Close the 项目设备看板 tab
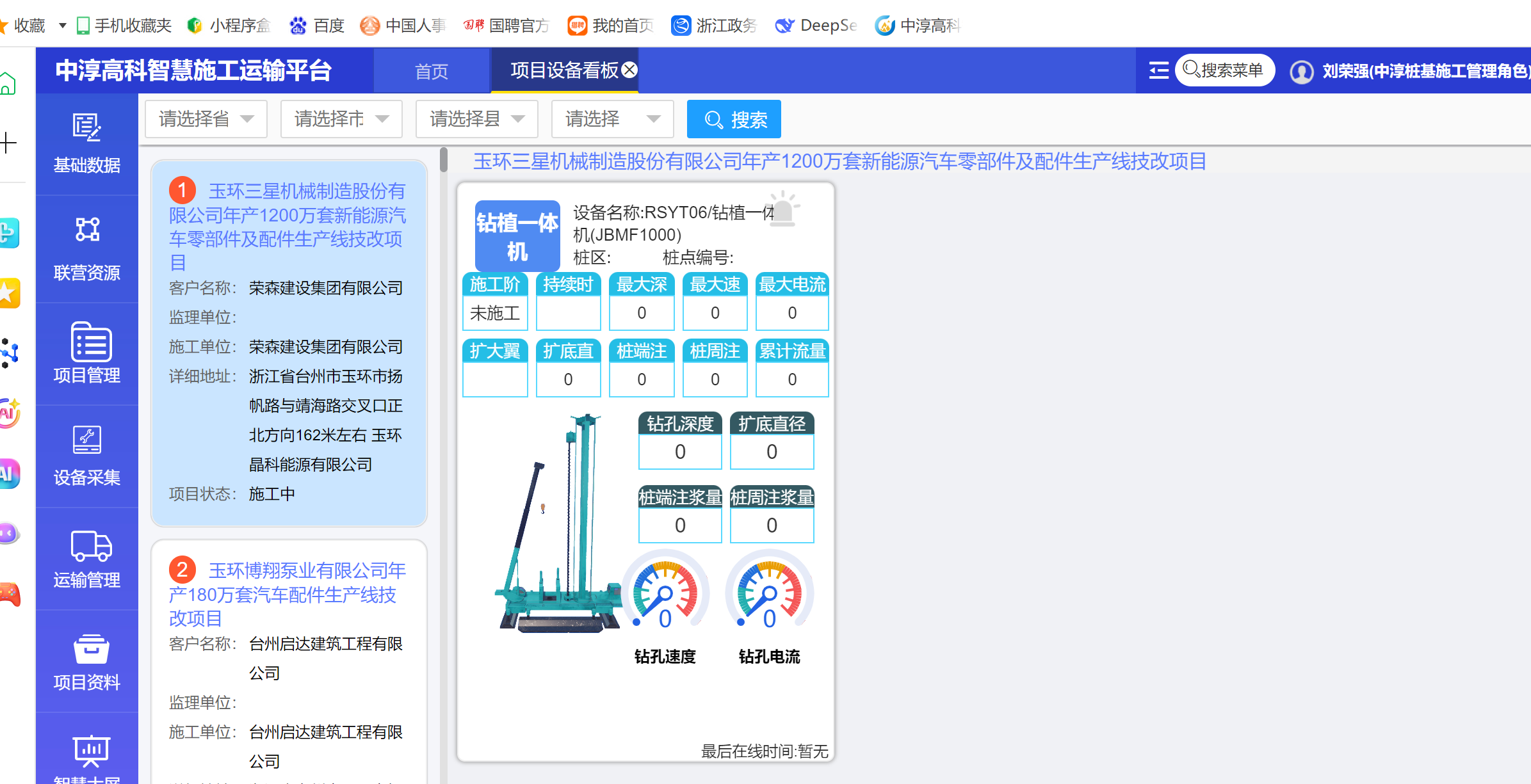1531x784 pixels. pos(630,70)
